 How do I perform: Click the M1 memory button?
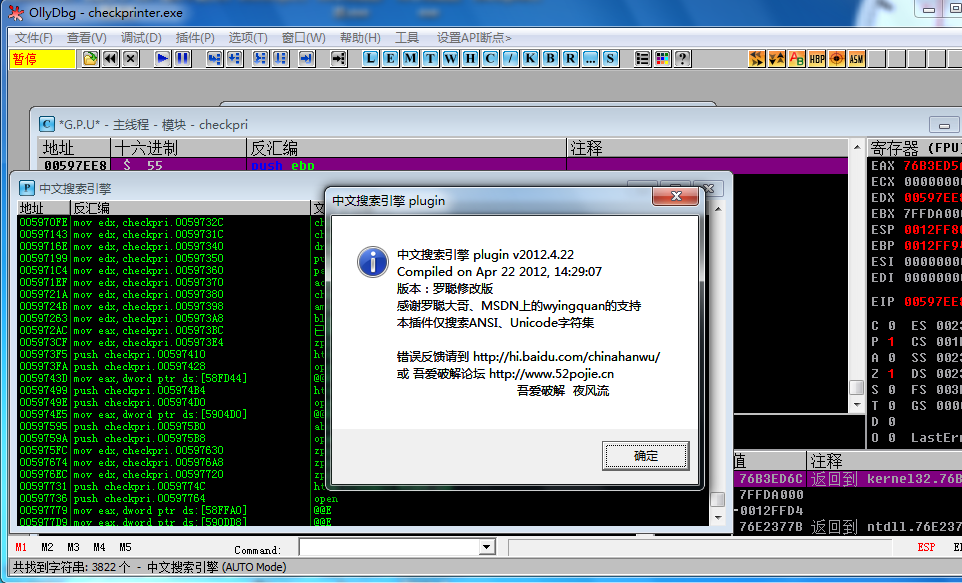click(21, 547)
